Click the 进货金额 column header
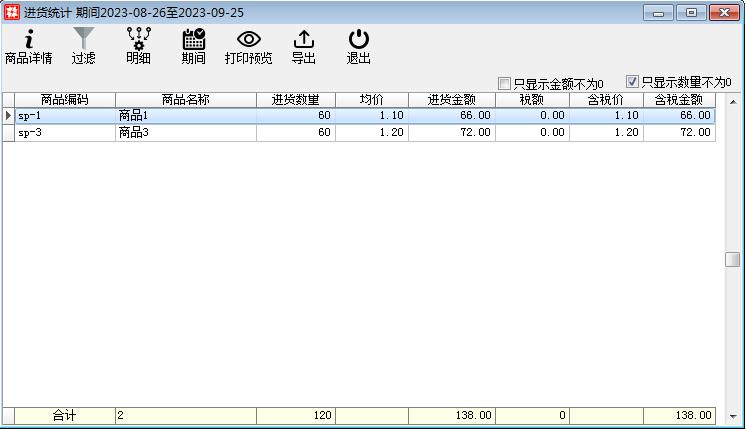 [x=451, y=100]
